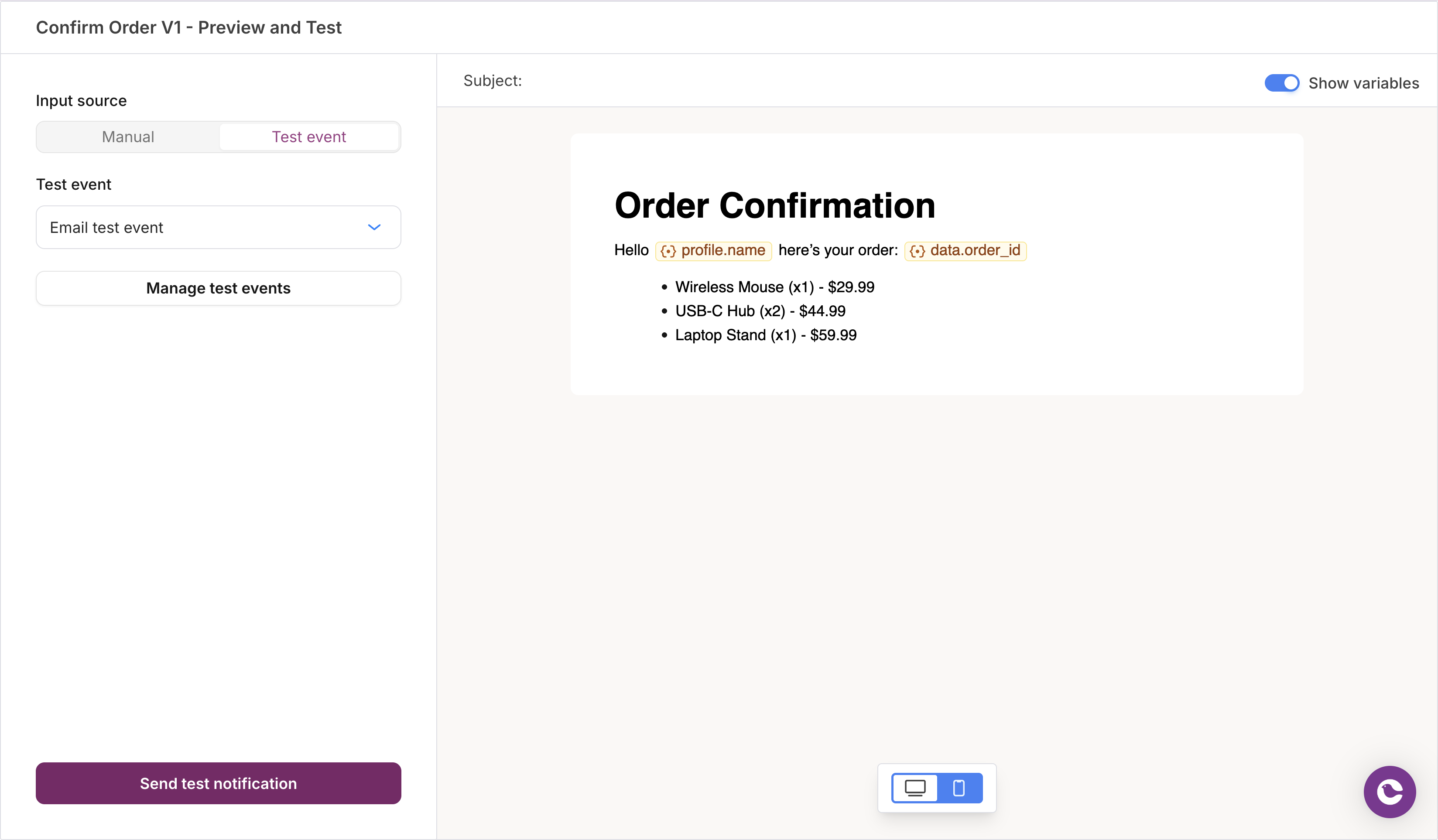Click the test event dropdown chevron
Image resolution: width=1438 pixels, height=840 pixels.
pos(374,227)
